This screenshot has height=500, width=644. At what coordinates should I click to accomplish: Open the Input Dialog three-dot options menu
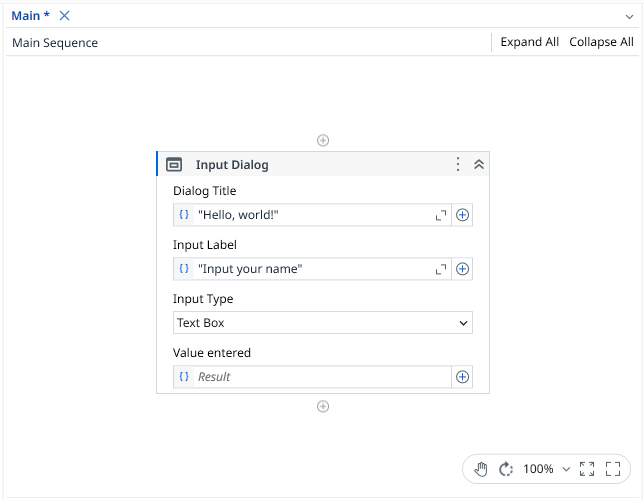coord(458,165)
